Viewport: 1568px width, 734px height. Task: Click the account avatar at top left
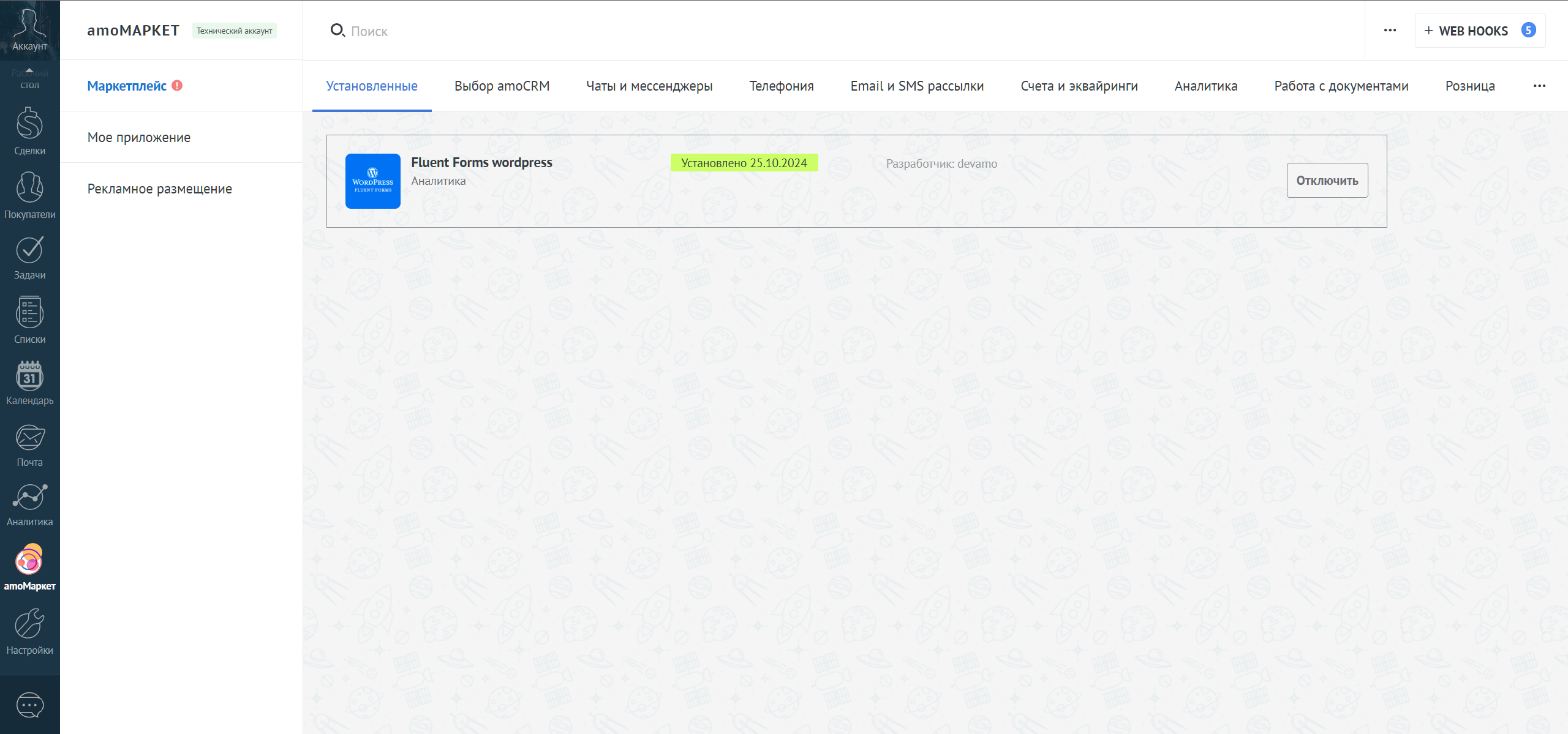[29, 24]
